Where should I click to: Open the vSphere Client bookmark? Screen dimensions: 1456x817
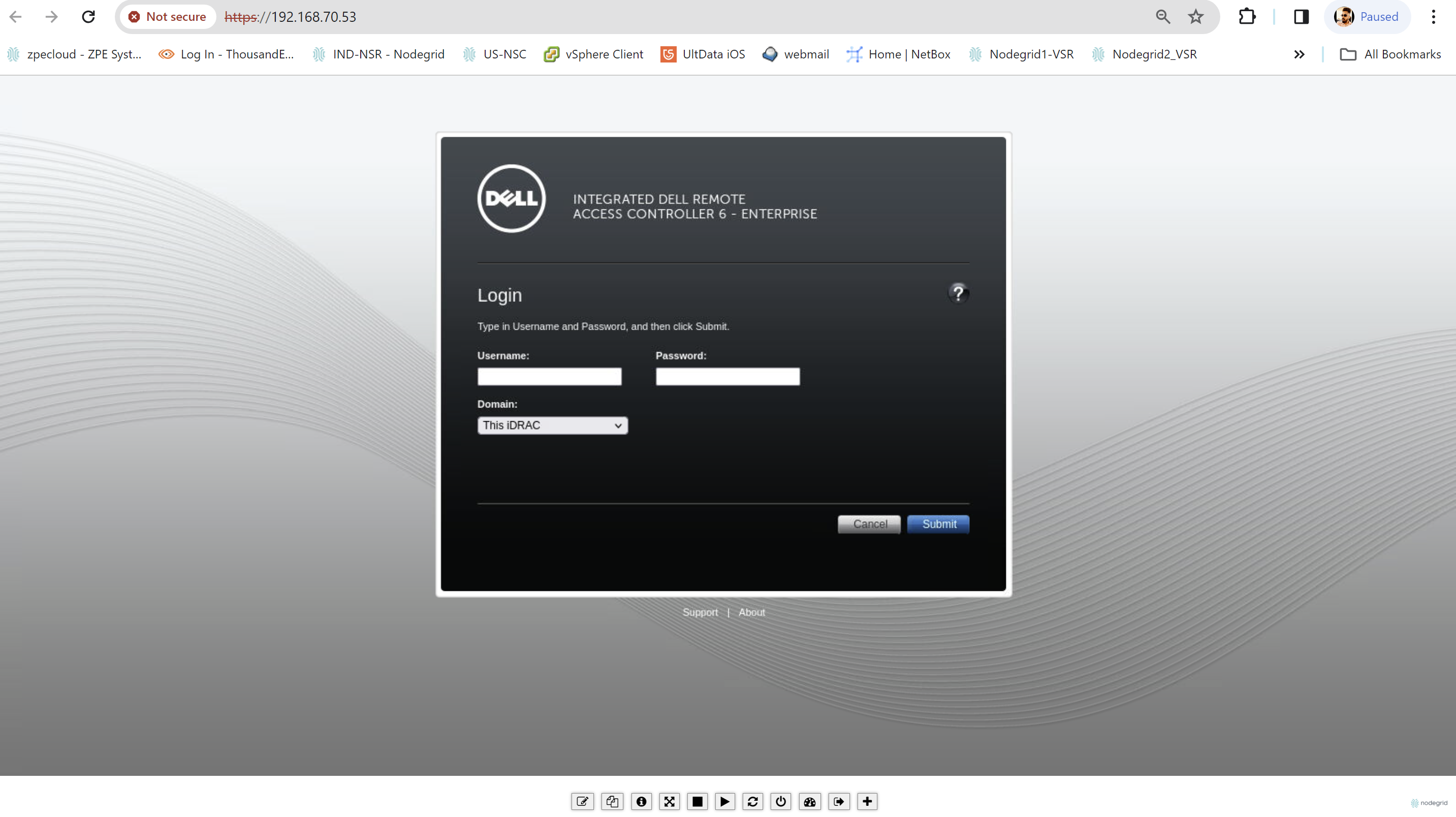[593, 54]
